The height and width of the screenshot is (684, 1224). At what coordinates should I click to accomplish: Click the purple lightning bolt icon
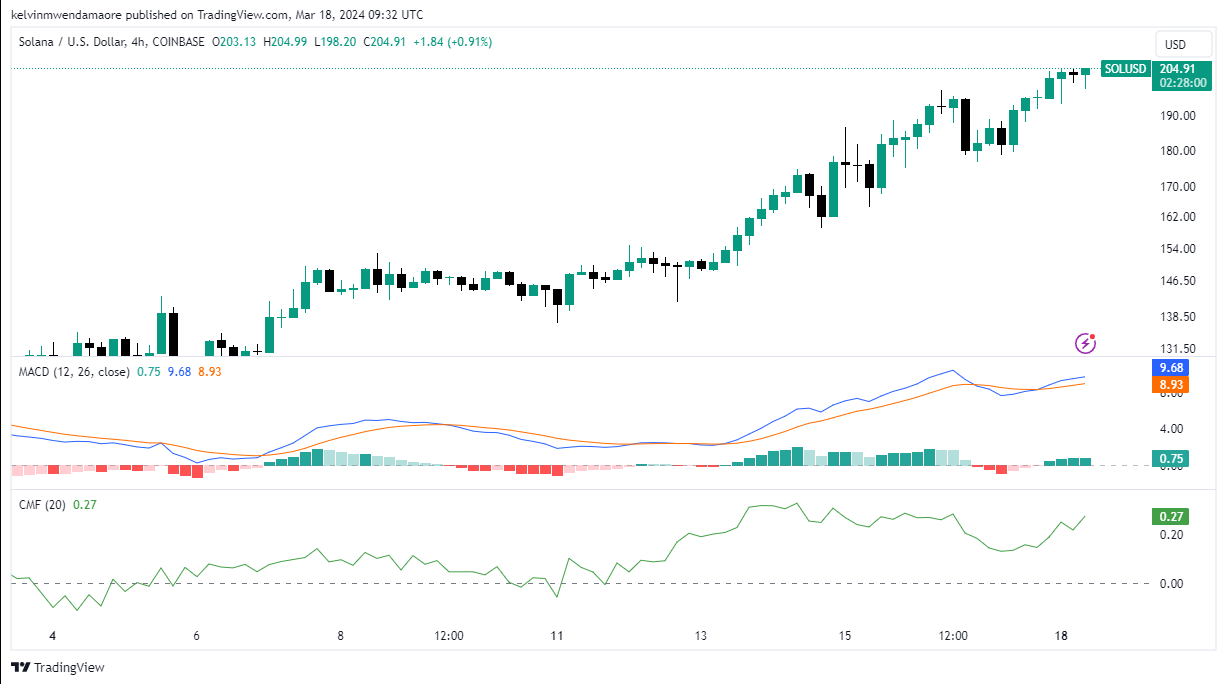(1085, 343)
